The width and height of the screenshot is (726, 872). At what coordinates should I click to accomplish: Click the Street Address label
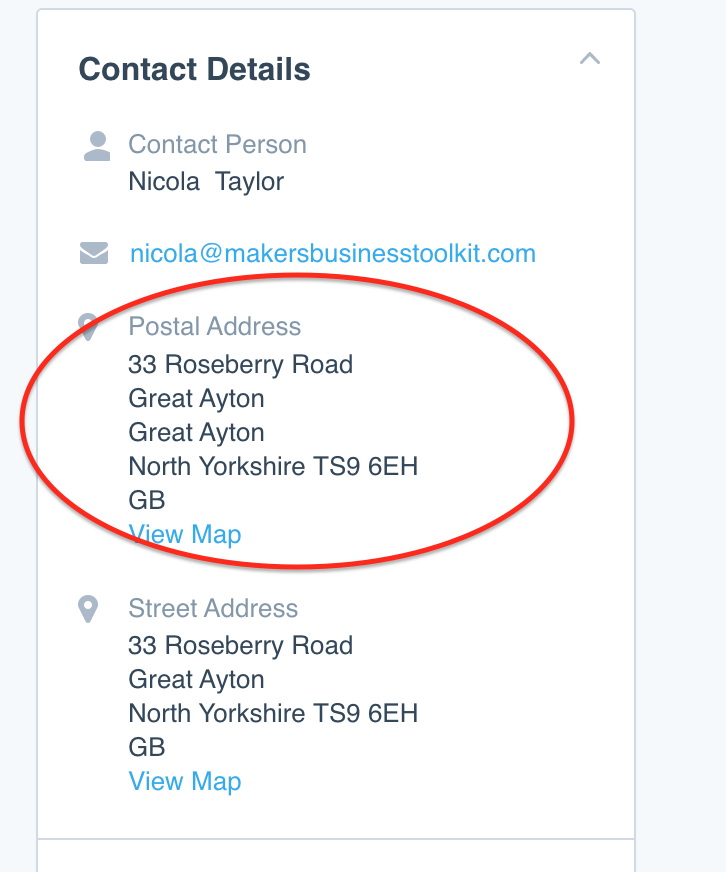(213, 609)
